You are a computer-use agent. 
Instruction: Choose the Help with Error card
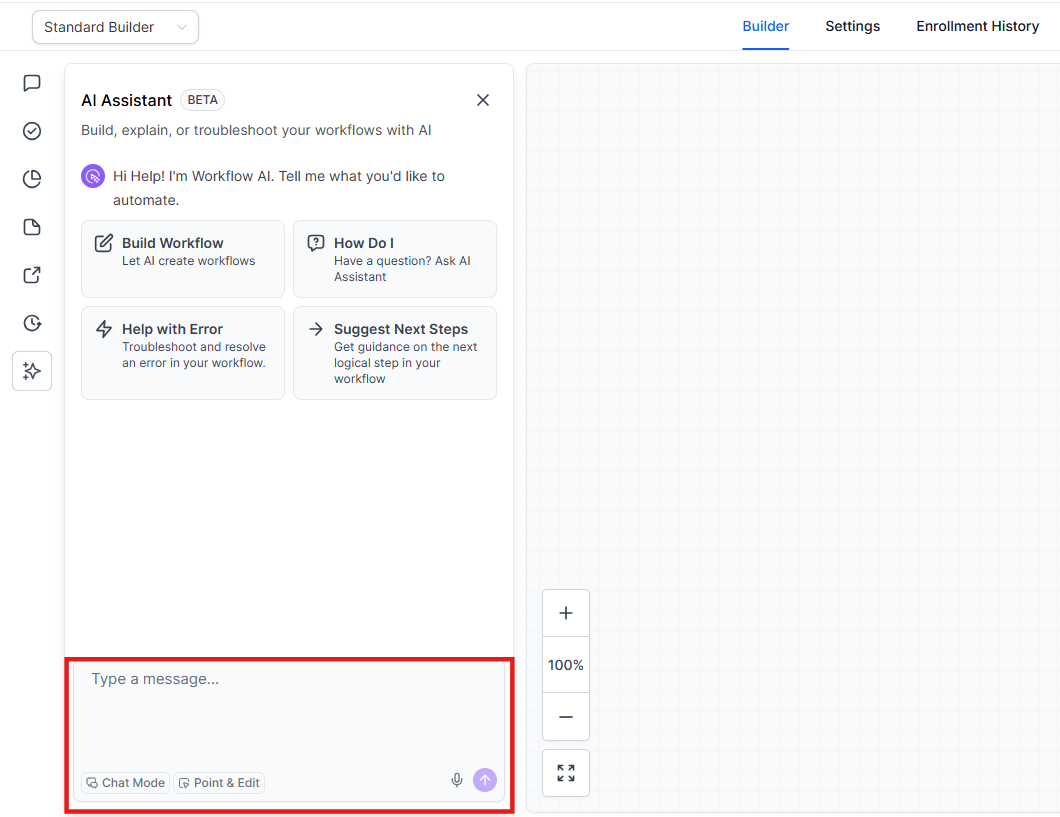coord(183,353)
